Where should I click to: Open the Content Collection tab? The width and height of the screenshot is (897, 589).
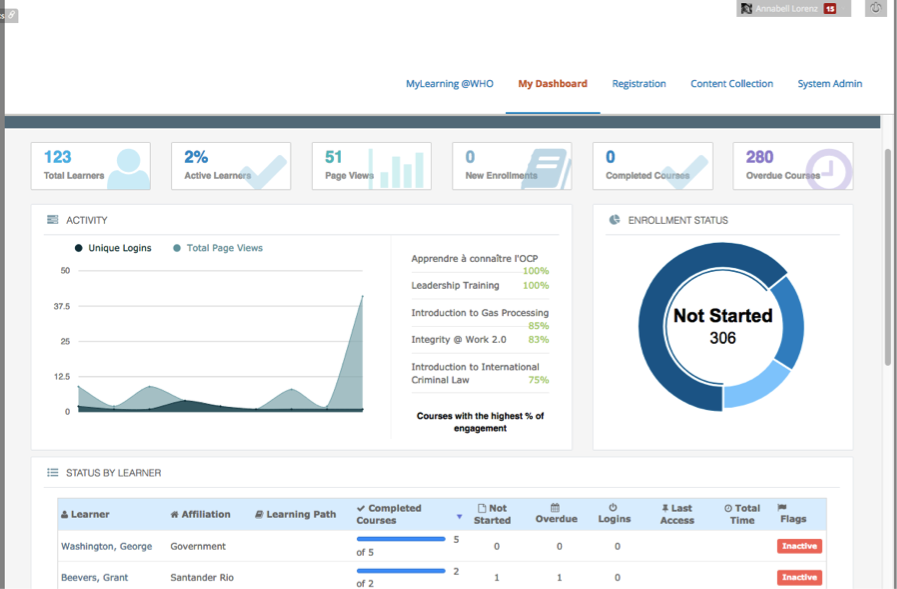click(x=731, y=84)
